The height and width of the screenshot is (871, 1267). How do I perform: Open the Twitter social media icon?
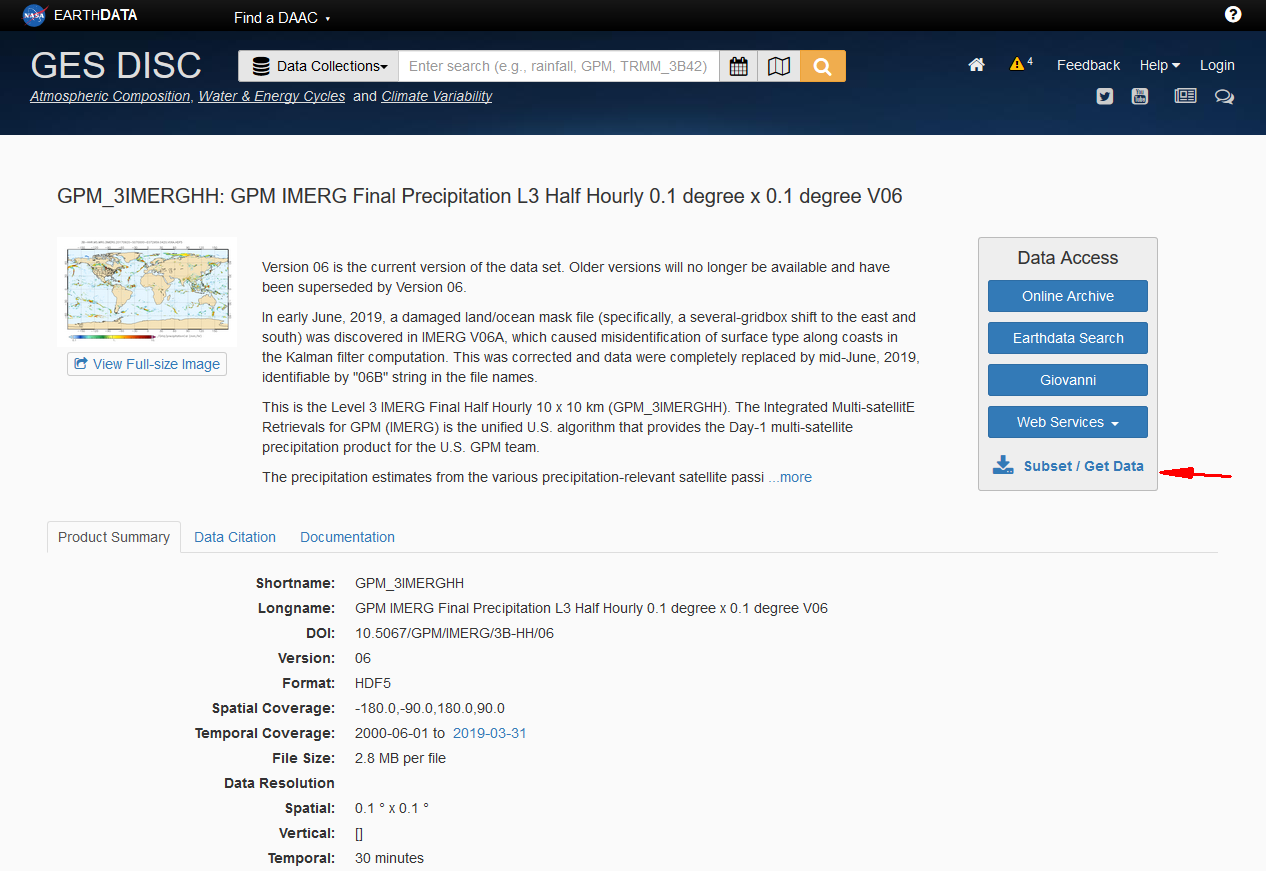[x=1104, y=96]
